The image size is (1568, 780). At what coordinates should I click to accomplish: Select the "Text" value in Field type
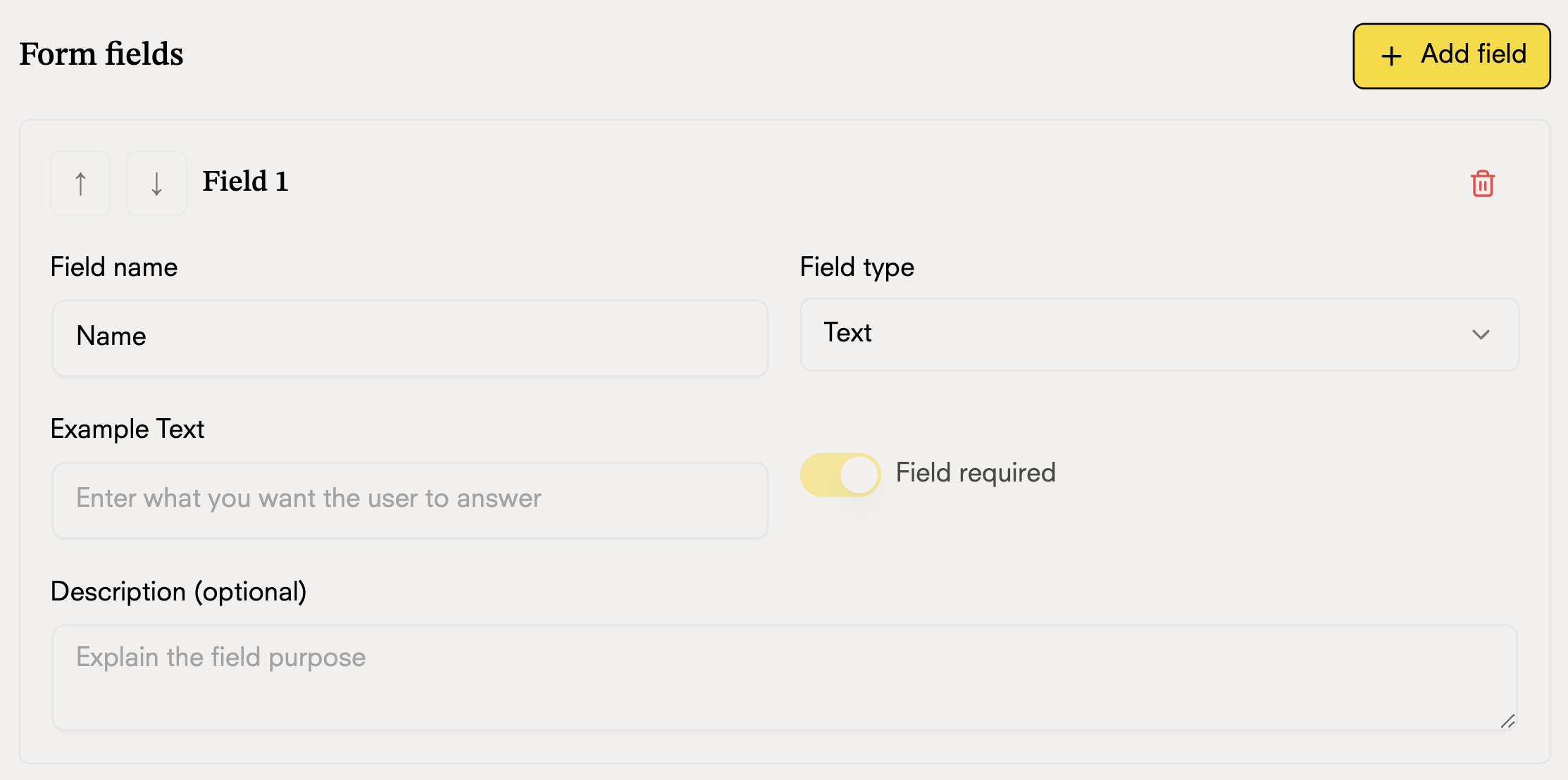coord(848,333)
